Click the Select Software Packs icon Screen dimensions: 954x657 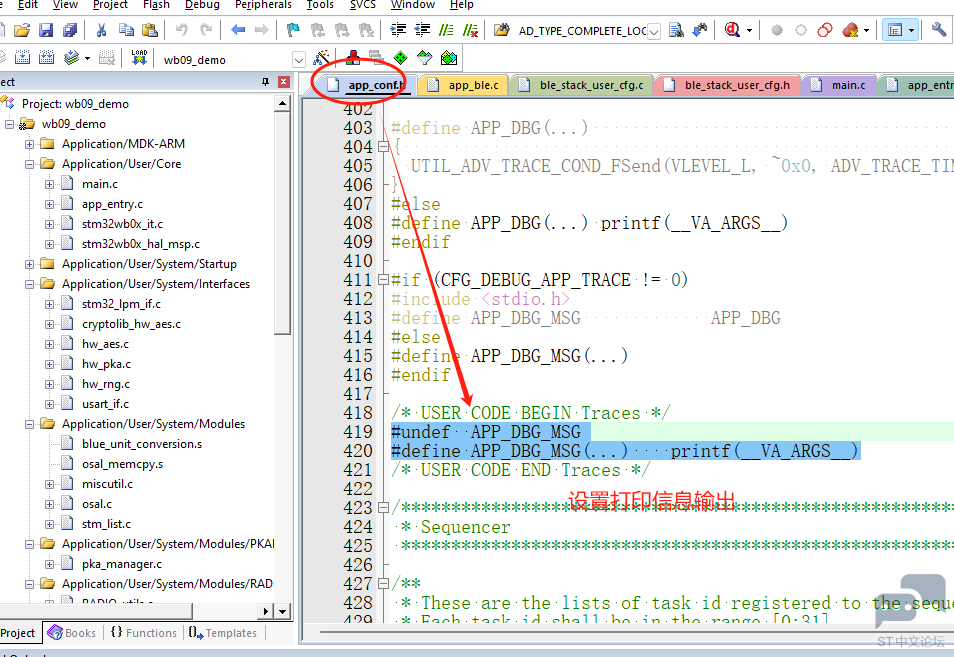(x=424, y=58)
